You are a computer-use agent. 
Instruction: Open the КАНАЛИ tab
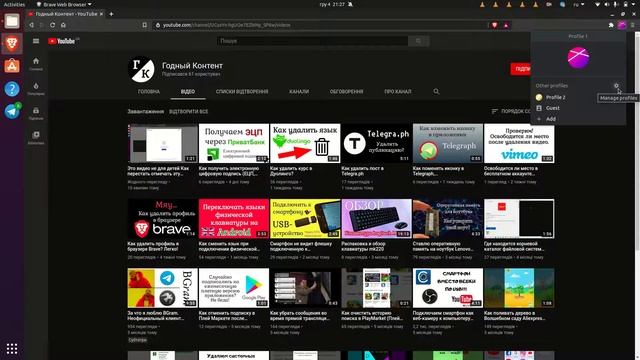pos(299,91)
